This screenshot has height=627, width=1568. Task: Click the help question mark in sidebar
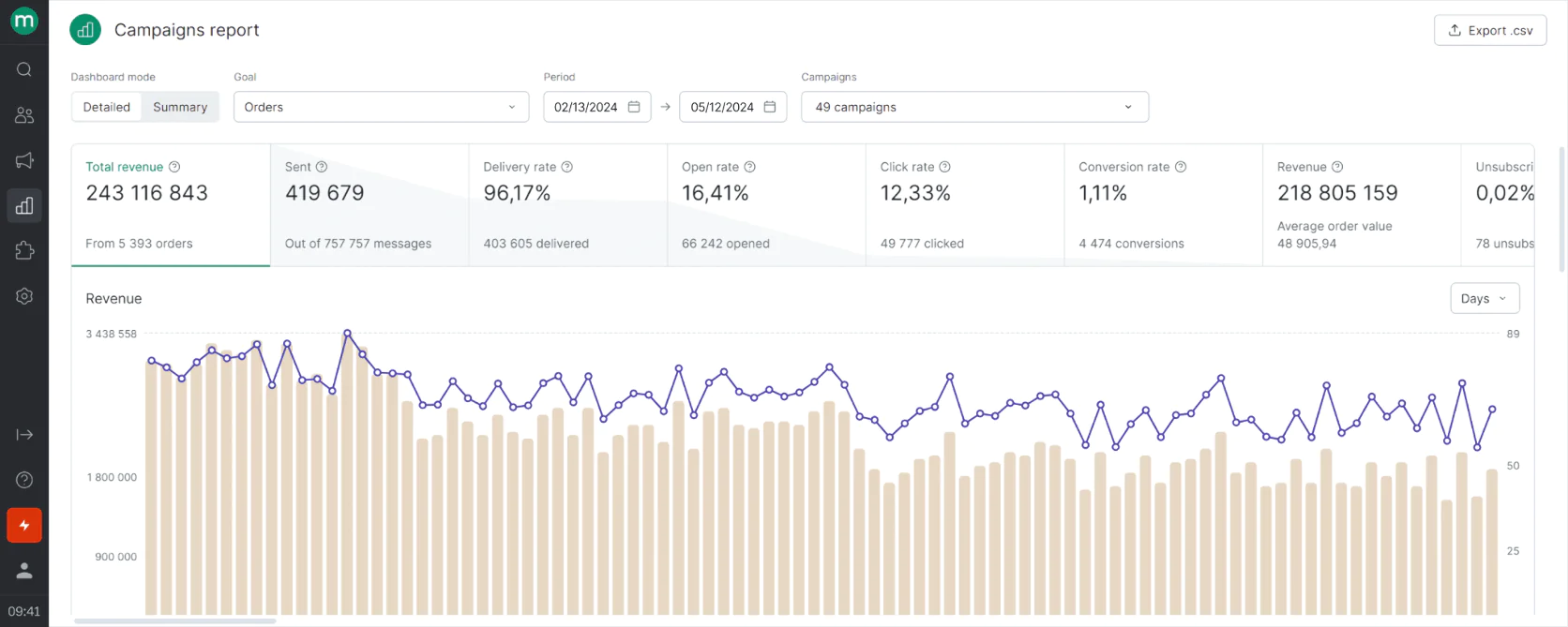tap(24, 480)
